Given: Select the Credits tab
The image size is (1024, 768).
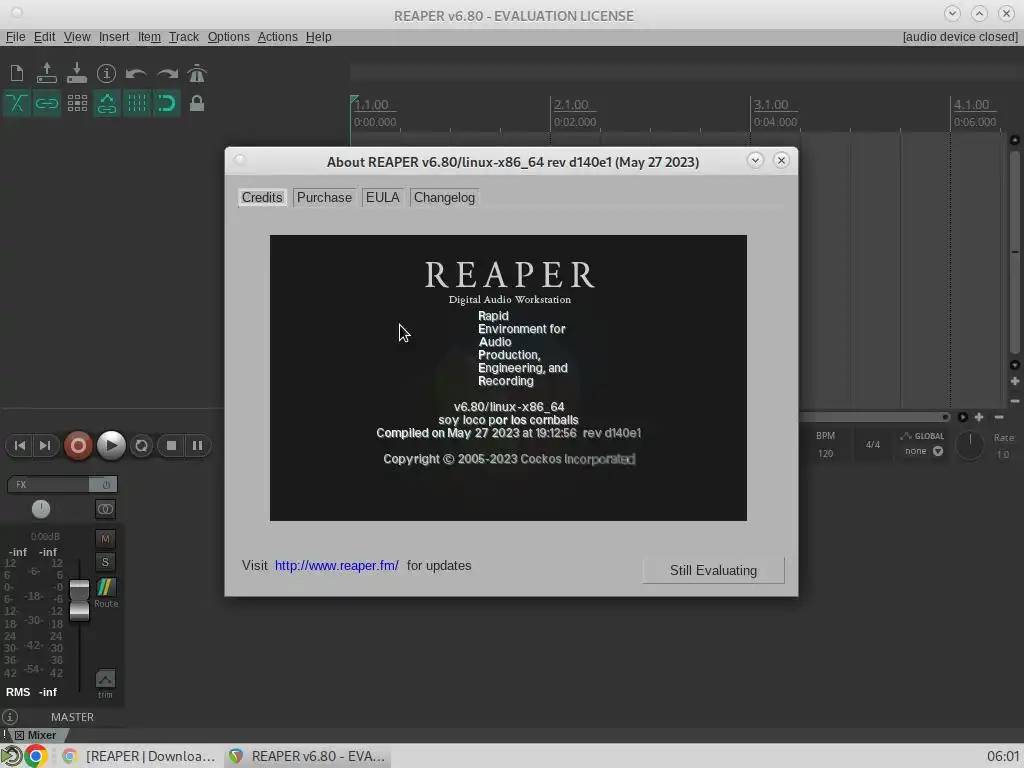Looking at the screenshot, I should (262, 197).
